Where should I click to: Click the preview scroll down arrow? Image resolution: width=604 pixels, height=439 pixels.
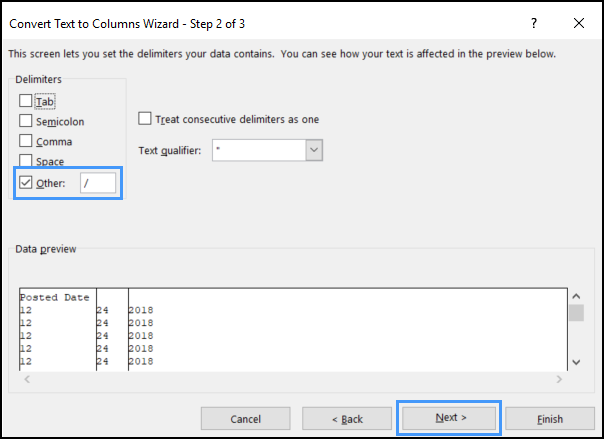576,362
